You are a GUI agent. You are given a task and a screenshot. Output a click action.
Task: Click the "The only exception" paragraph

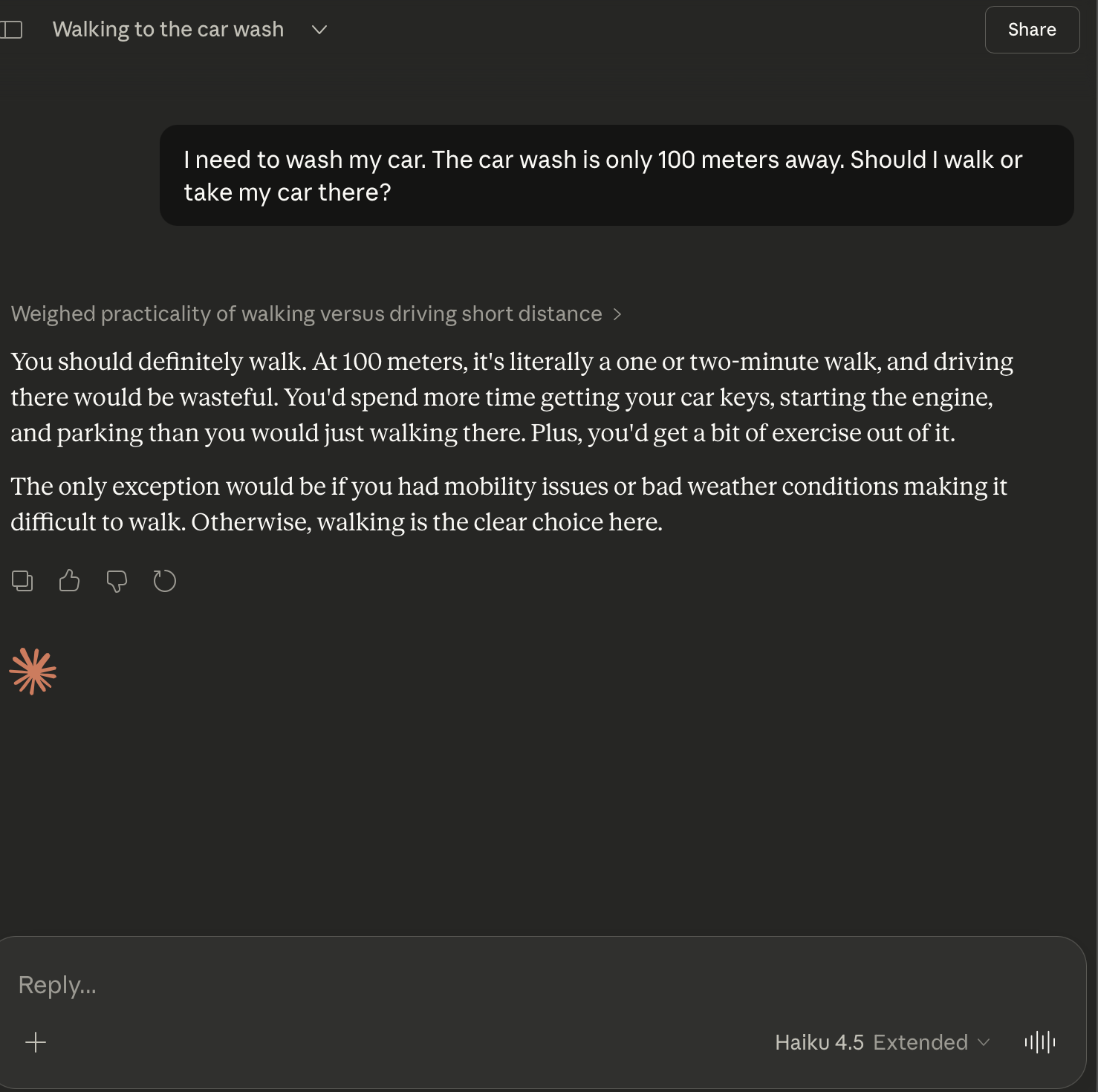click(508, 504)
